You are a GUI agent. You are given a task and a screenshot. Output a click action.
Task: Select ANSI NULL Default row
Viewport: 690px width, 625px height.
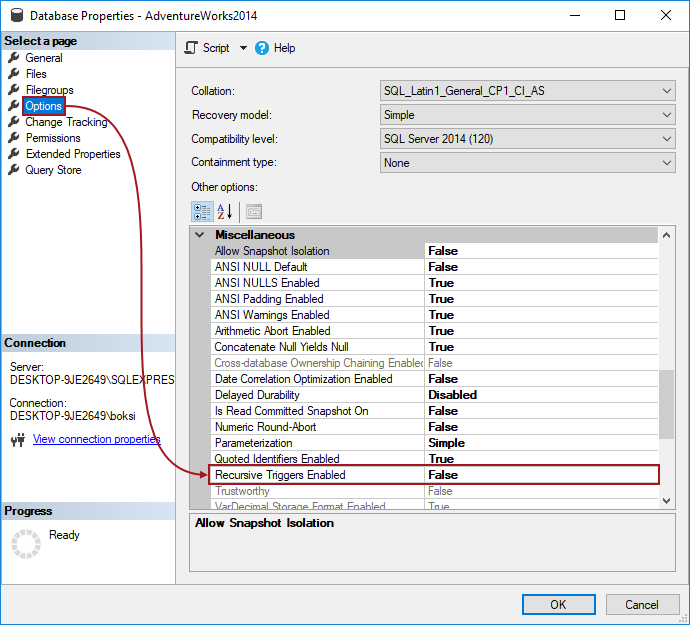click(434, 267)
